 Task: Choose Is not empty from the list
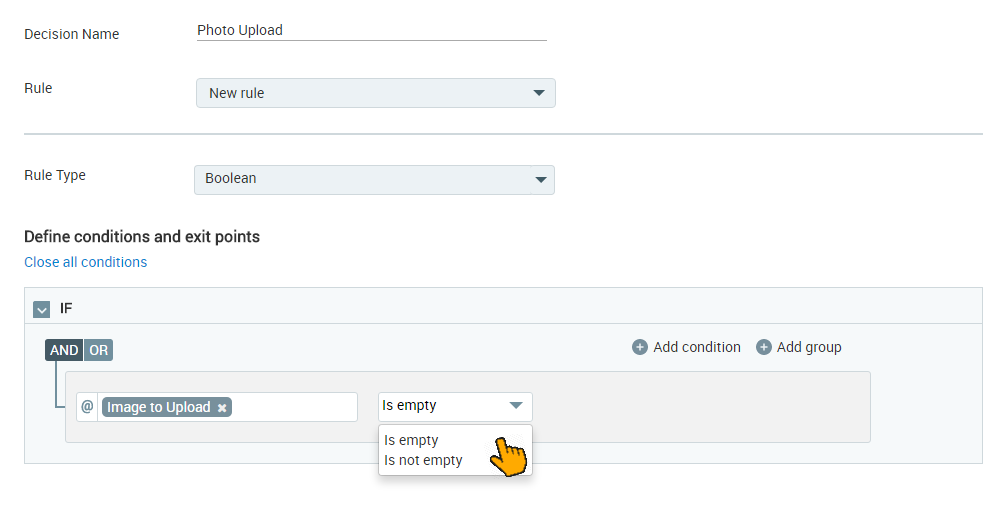(423, 460)
